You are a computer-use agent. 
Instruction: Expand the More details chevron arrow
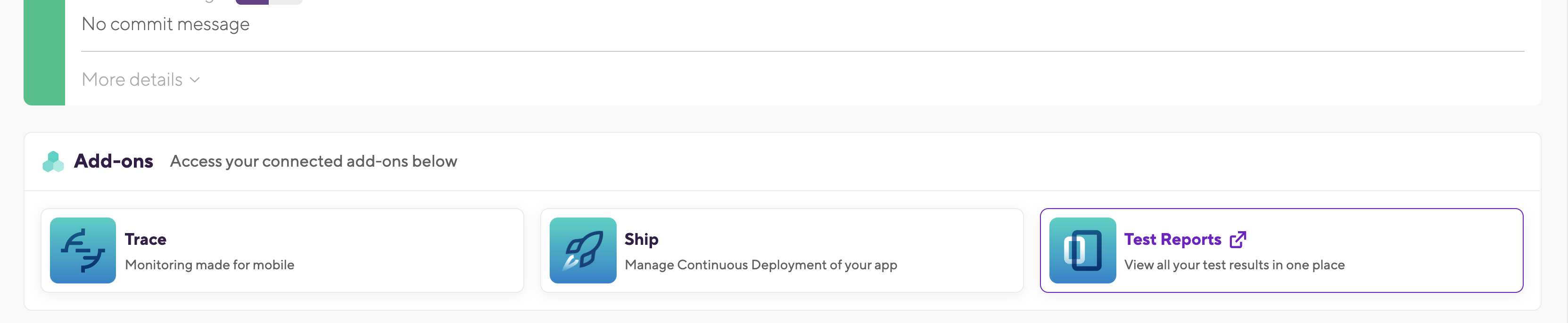coord(195,80)
